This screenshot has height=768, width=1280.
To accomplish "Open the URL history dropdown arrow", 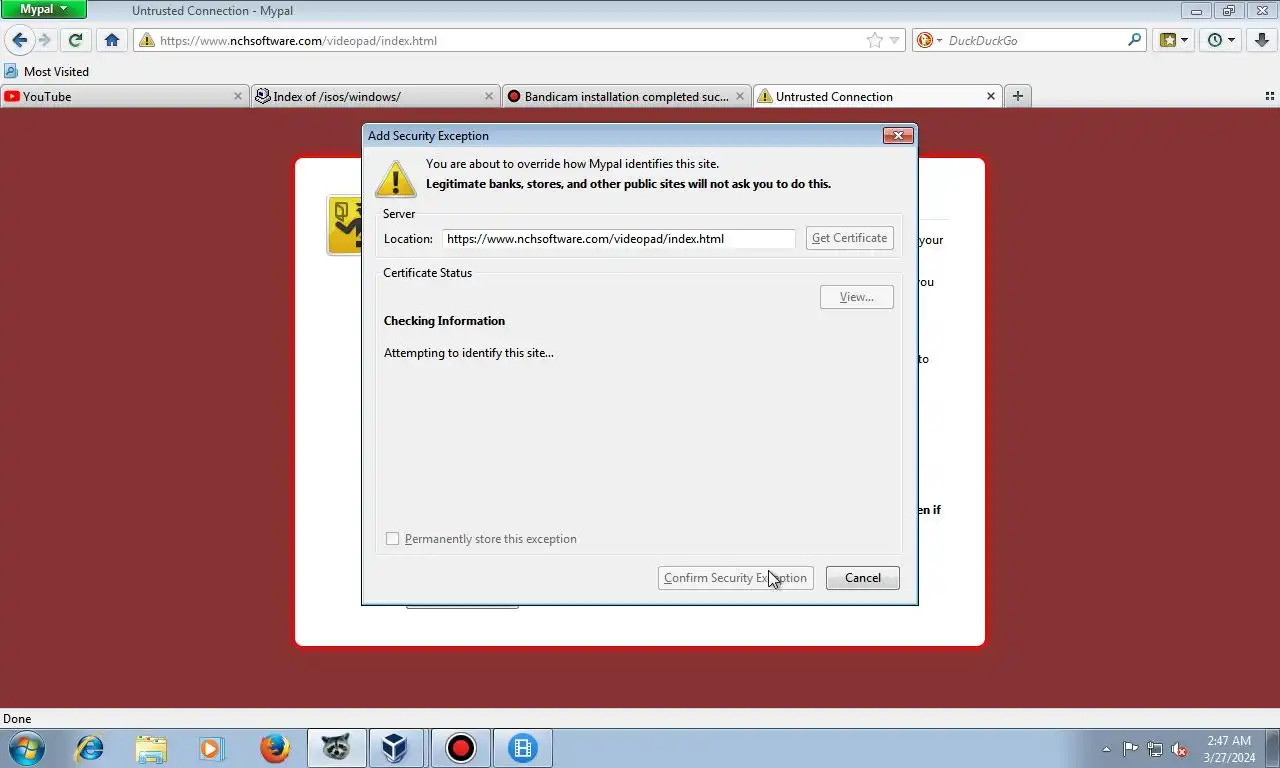I will point(895,40).
